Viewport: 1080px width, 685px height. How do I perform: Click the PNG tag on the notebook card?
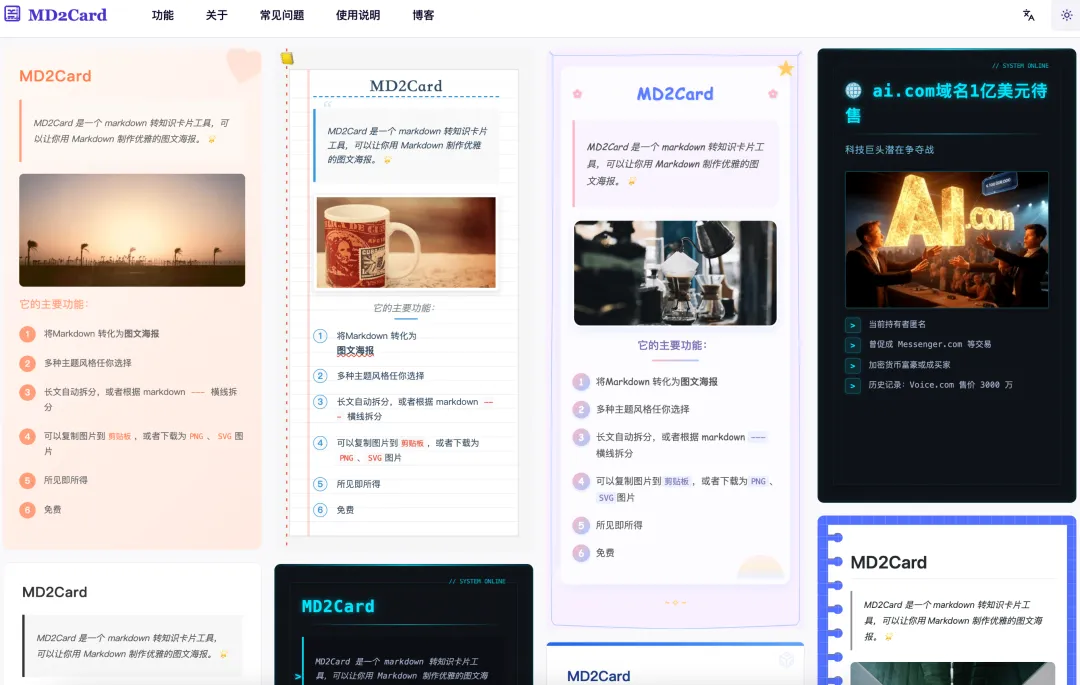pyautogui.click(x=346, y=458)
